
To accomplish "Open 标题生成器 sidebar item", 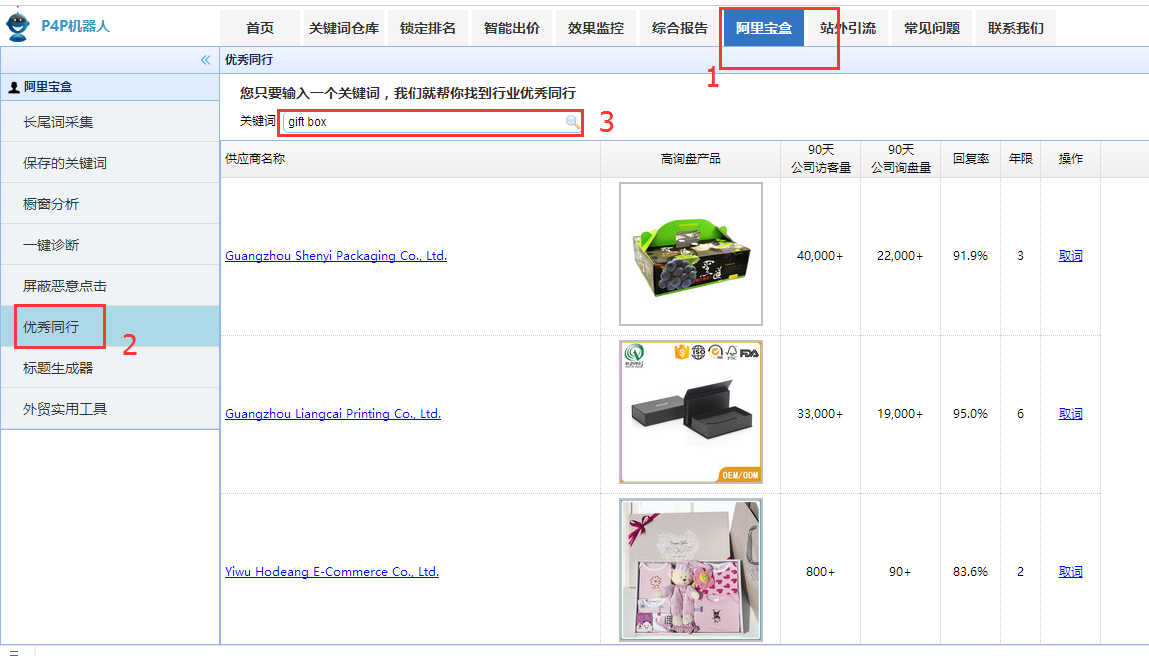I will coord(110,368).
